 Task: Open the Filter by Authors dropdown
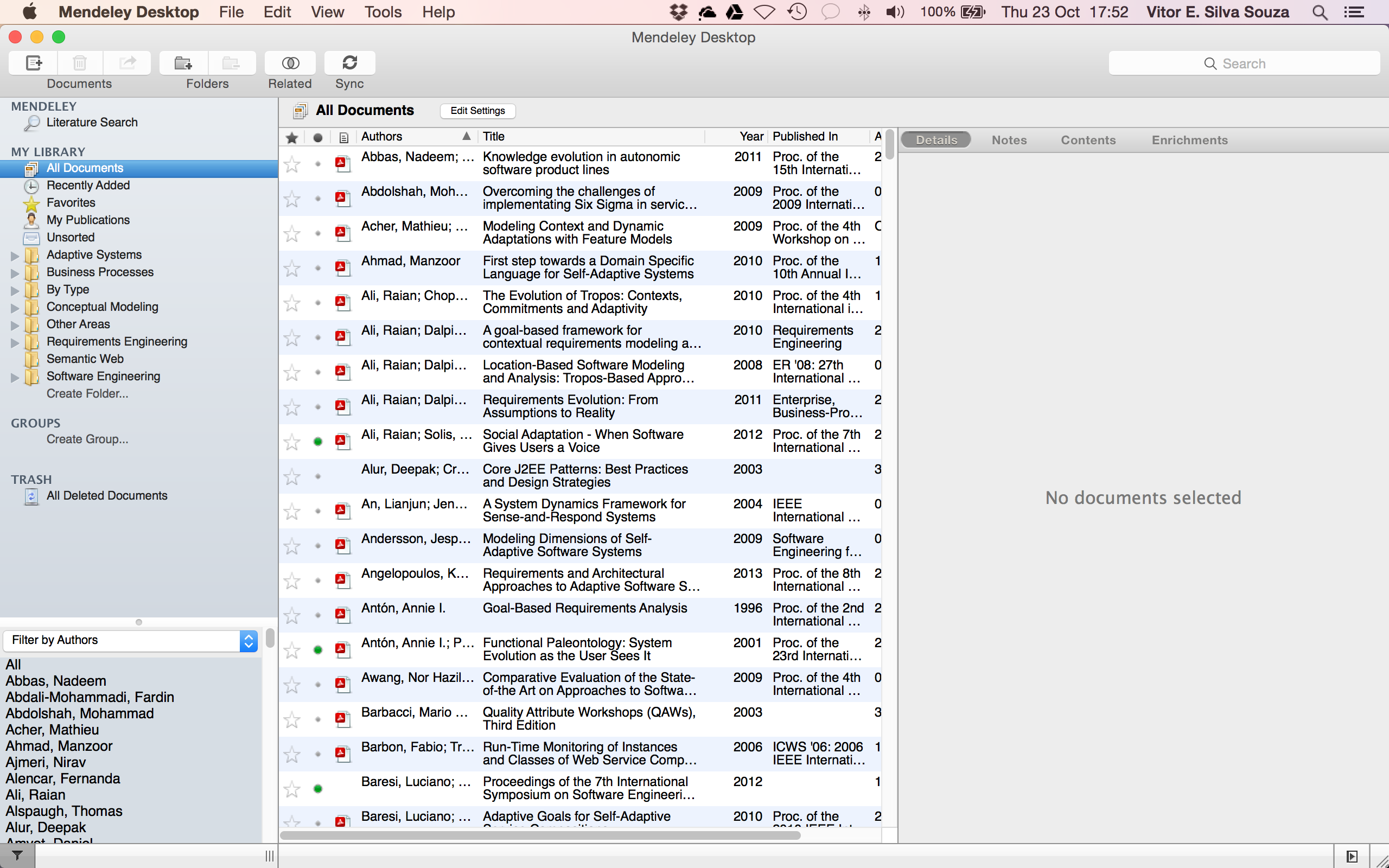[130, 640]
